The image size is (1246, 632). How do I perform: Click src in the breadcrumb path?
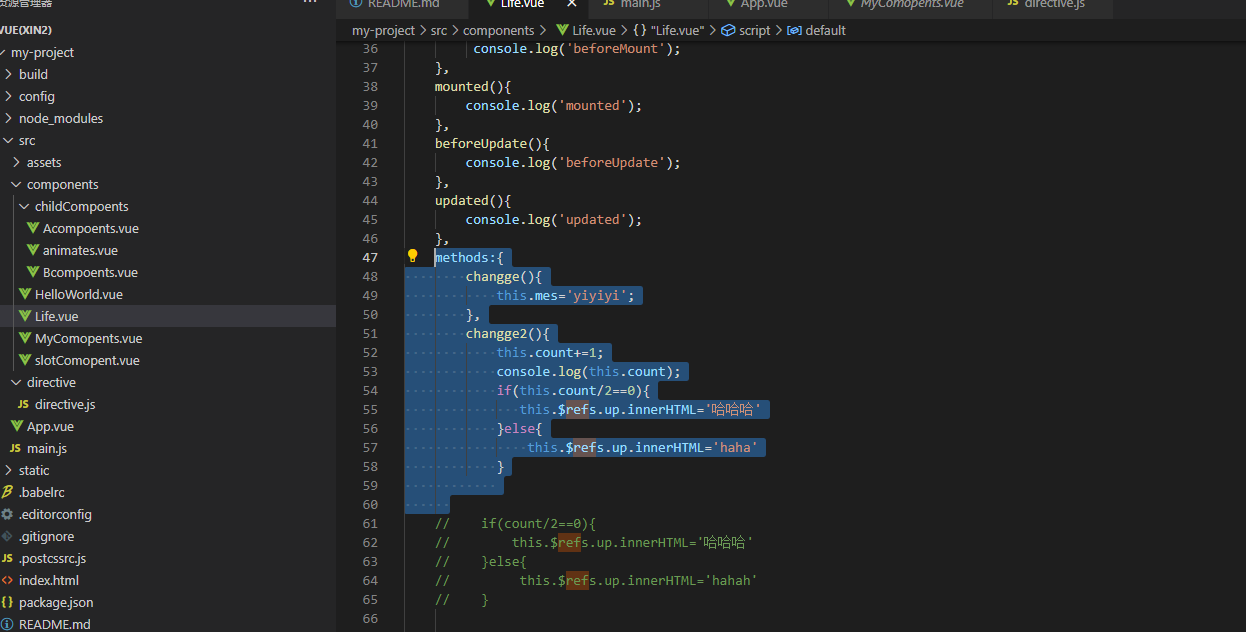[439, 30]
